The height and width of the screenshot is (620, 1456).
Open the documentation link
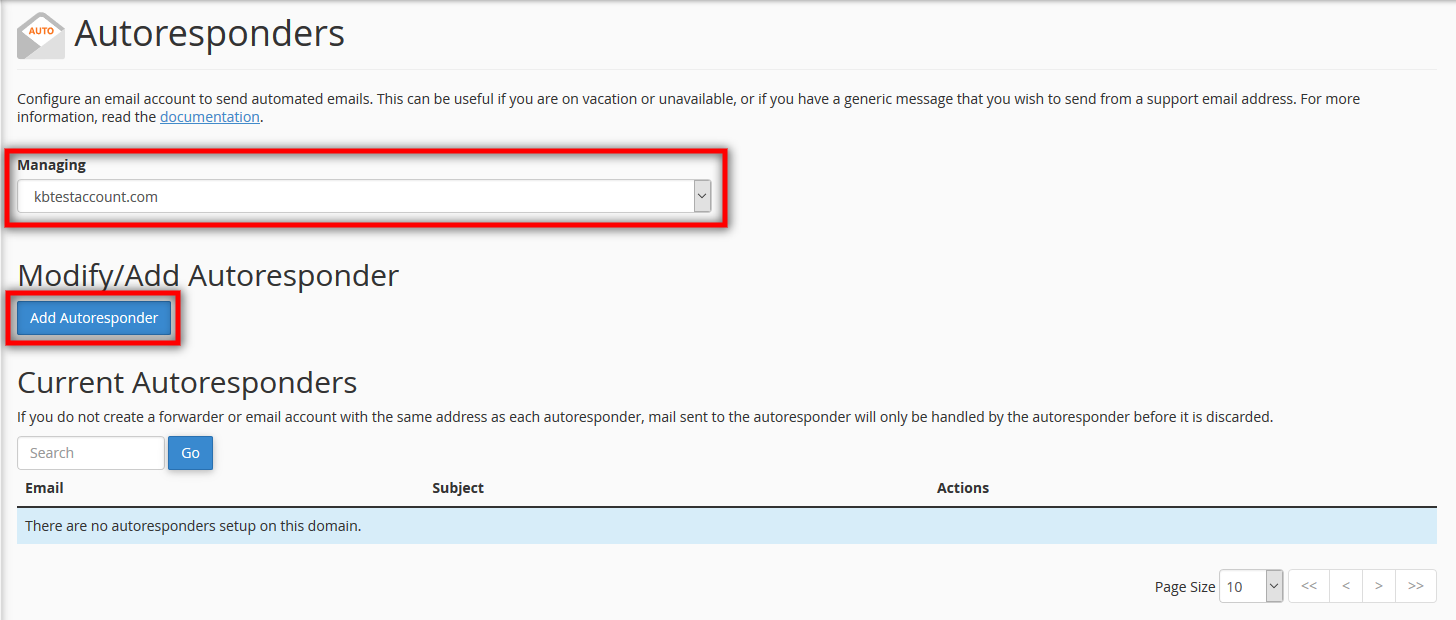tap(210, 117)
